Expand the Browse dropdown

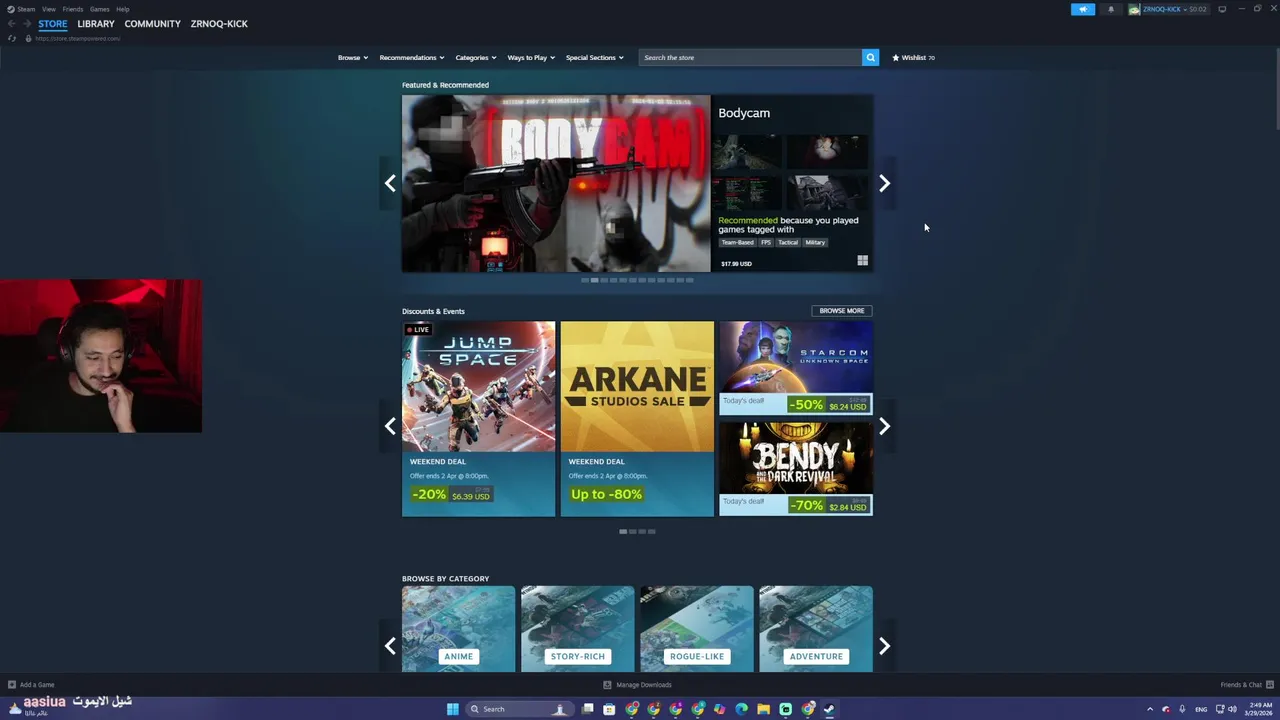coord(353,57)
